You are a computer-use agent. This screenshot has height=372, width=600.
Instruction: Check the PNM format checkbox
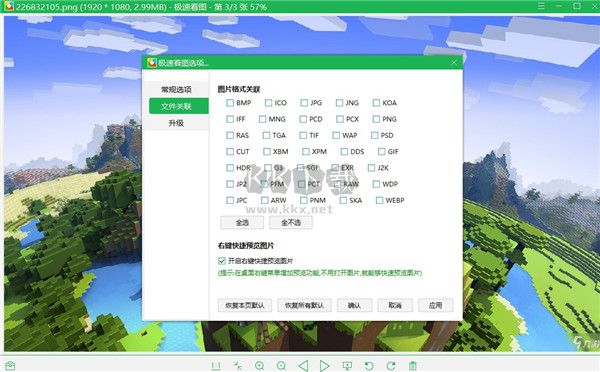304,200
